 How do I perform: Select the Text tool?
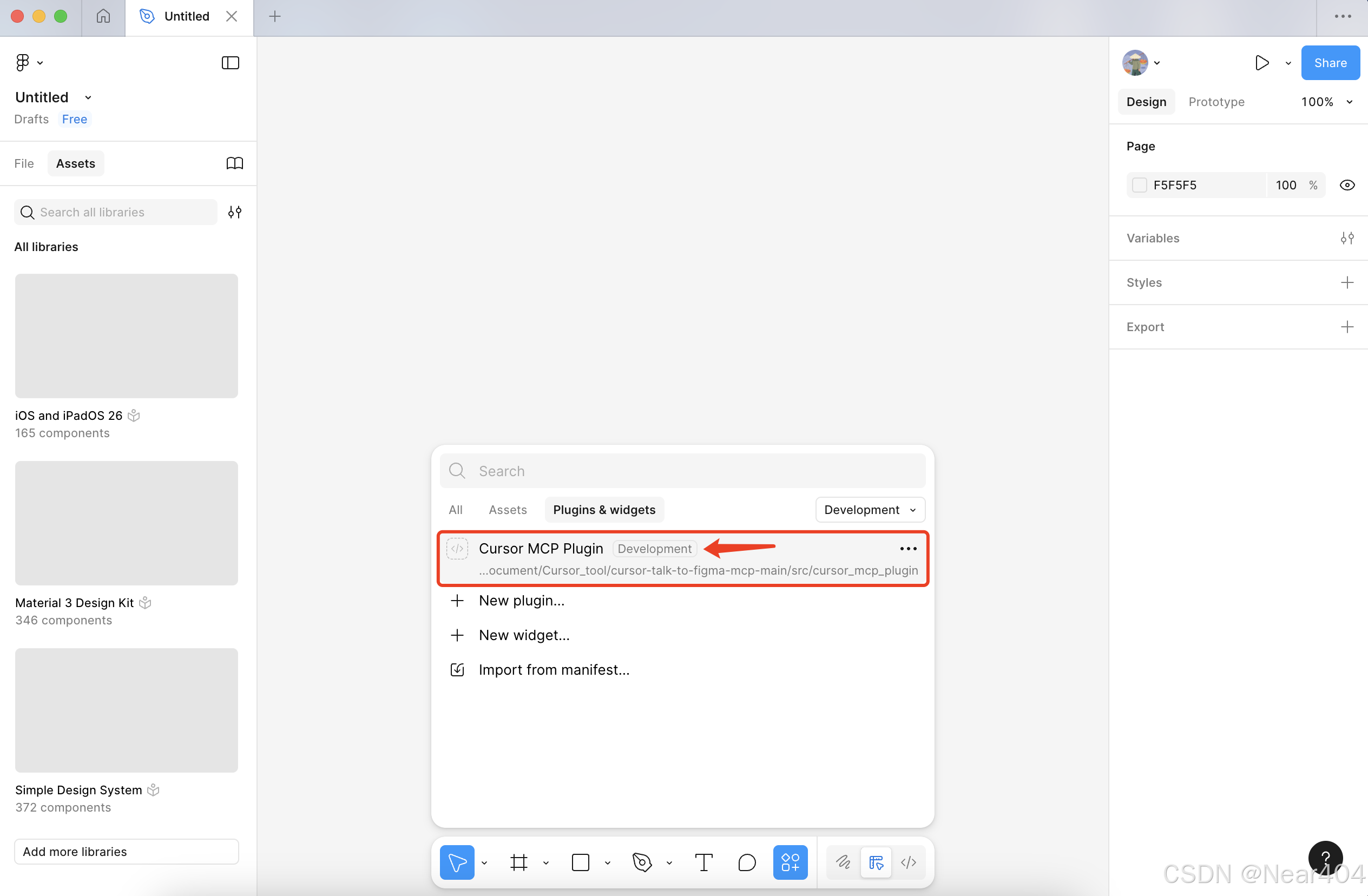coord(703,862)
